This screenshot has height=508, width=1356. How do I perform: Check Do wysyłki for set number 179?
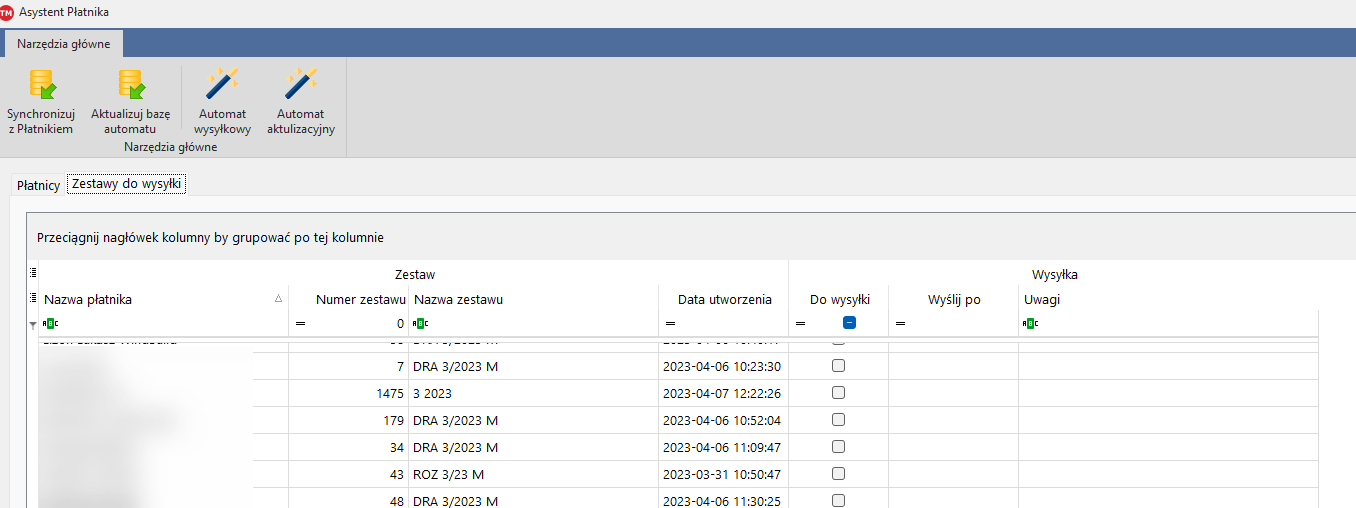(x=838, y=420)
